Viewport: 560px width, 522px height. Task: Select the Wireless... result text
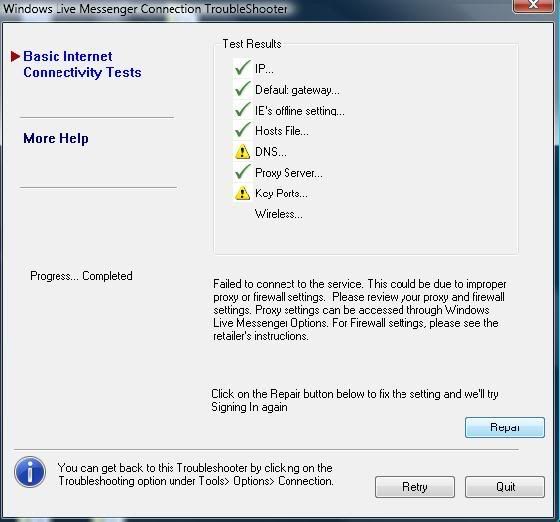(279, 214)
